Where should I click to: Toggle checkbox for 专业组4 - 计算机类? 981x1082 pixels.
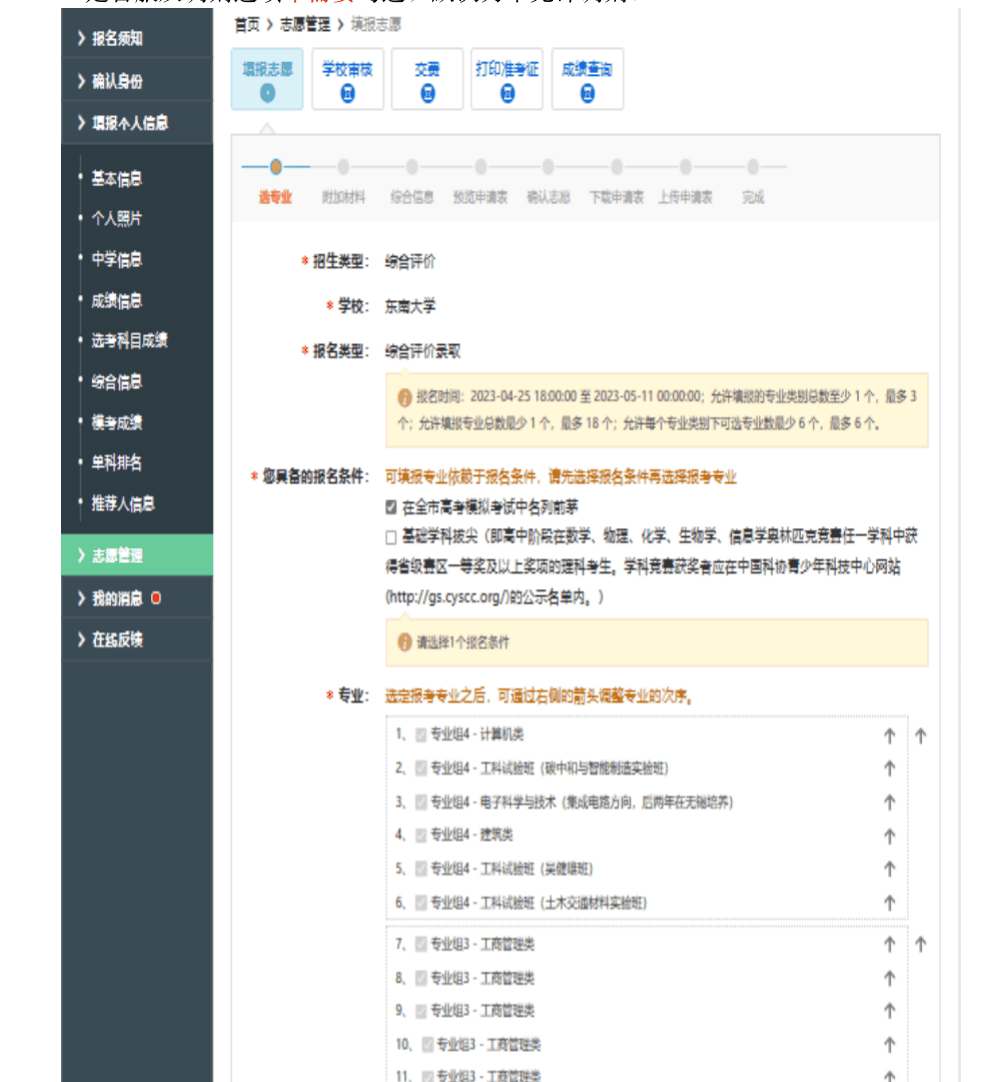420,735
